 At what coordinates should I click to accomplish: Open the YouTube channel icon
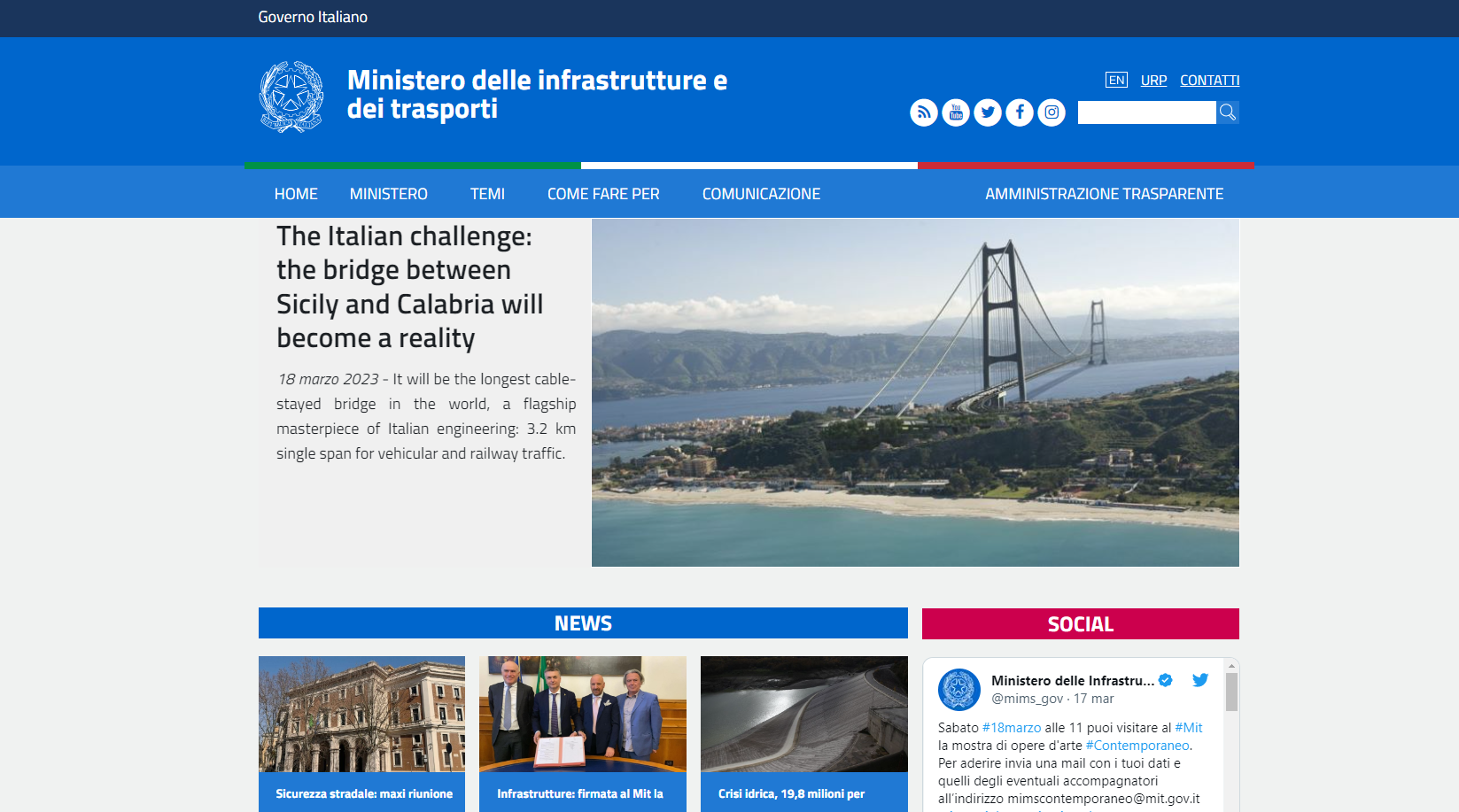pyautogui.click(x=956, y=112)
